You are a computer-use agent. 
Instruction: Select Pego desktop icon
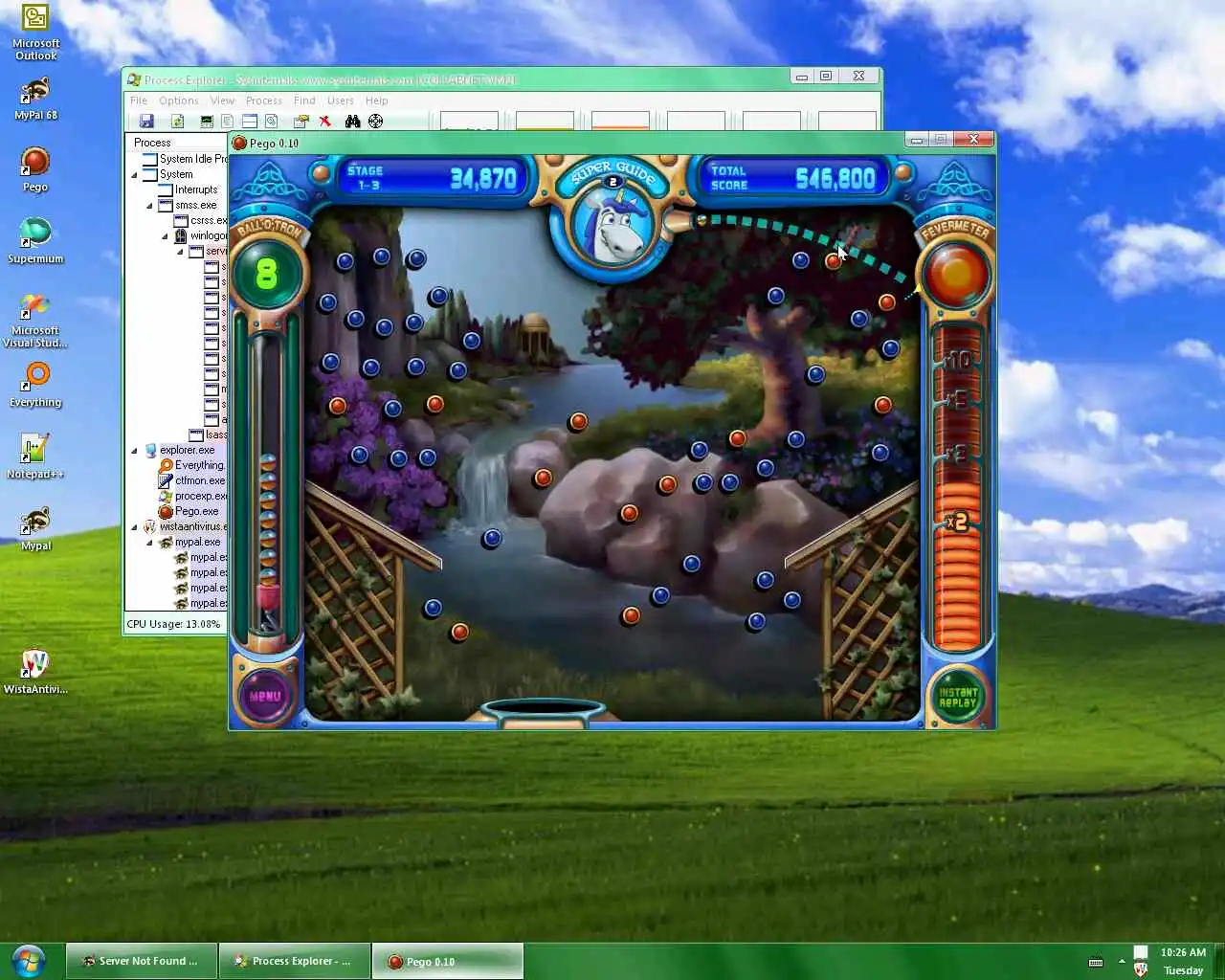coord(35,169)
